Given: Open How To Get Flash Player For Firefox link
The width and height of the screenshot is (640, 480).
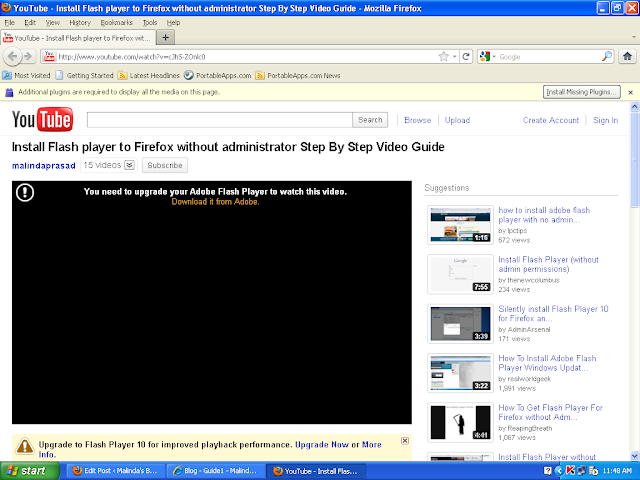Looking at the screenshot, I should [x=550, y=412].
